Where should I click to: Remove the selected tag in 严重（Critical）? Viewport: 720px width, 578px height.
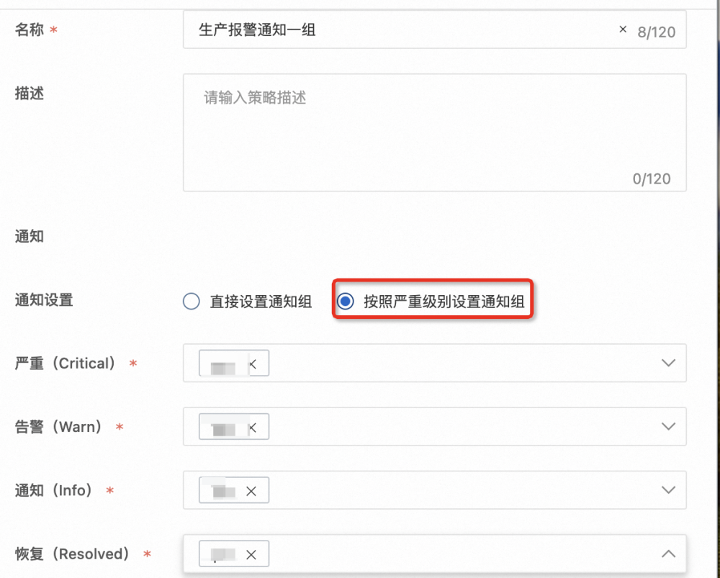click(x=252, y=365)
